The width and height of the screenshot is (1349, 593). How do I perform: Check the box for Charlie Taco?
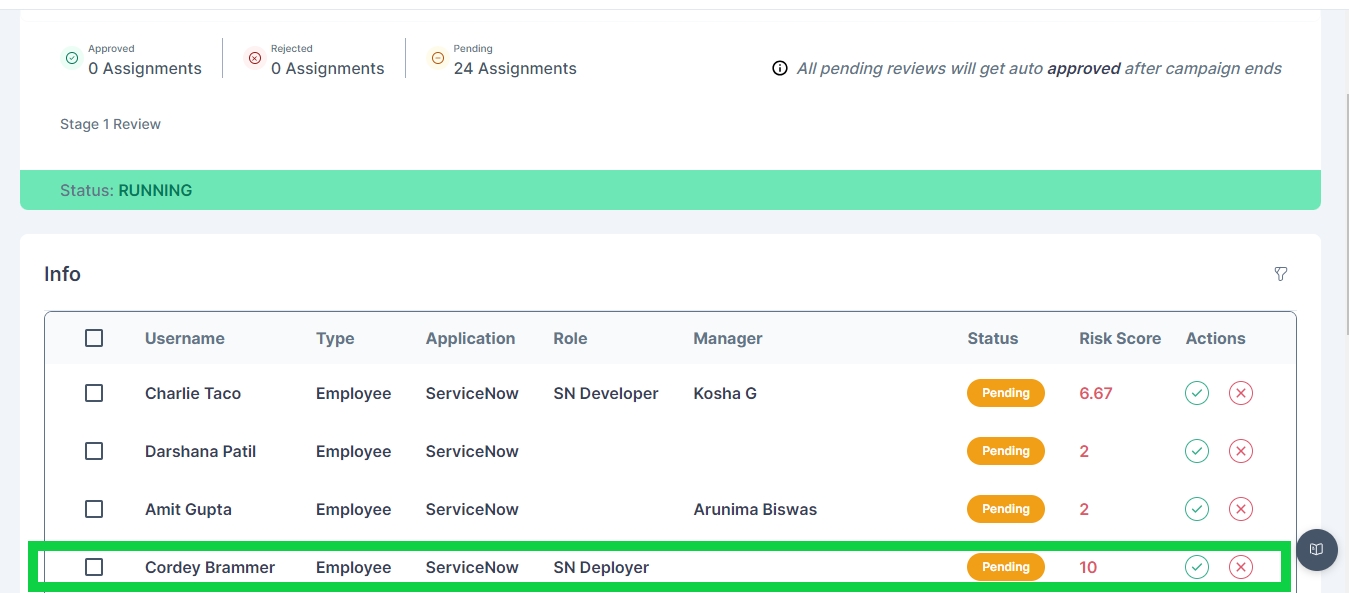tap(94, 393)
